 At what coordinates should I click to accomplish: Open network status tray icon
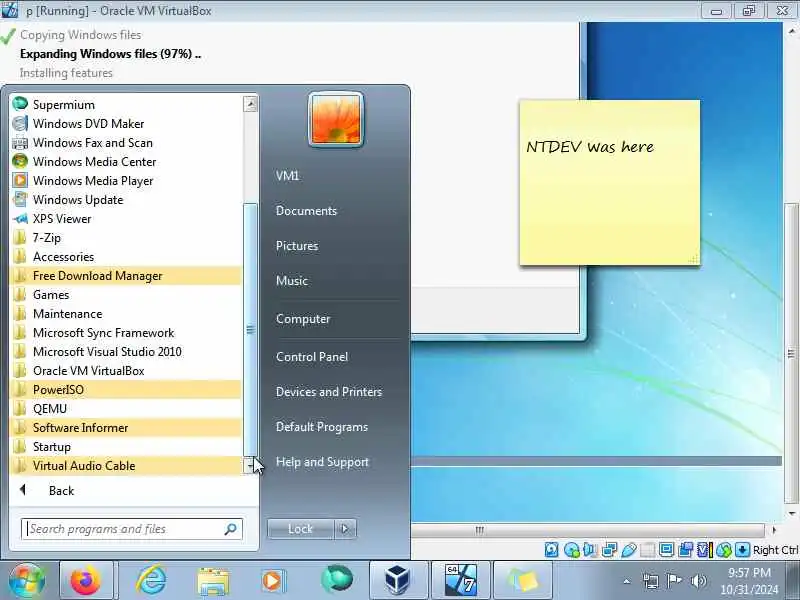click(651, 581)
